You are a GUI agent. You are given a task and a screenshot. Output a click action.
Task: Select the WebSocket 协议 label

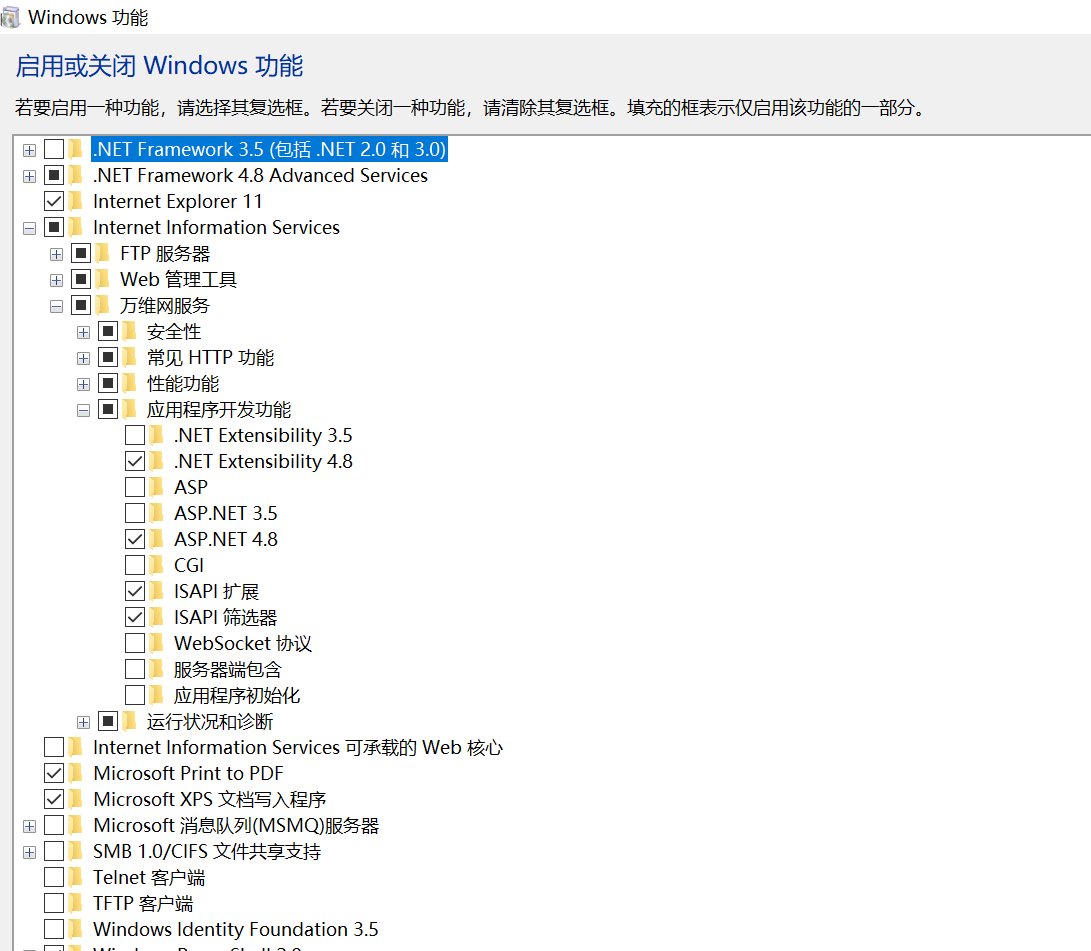[x=243, y=643]
